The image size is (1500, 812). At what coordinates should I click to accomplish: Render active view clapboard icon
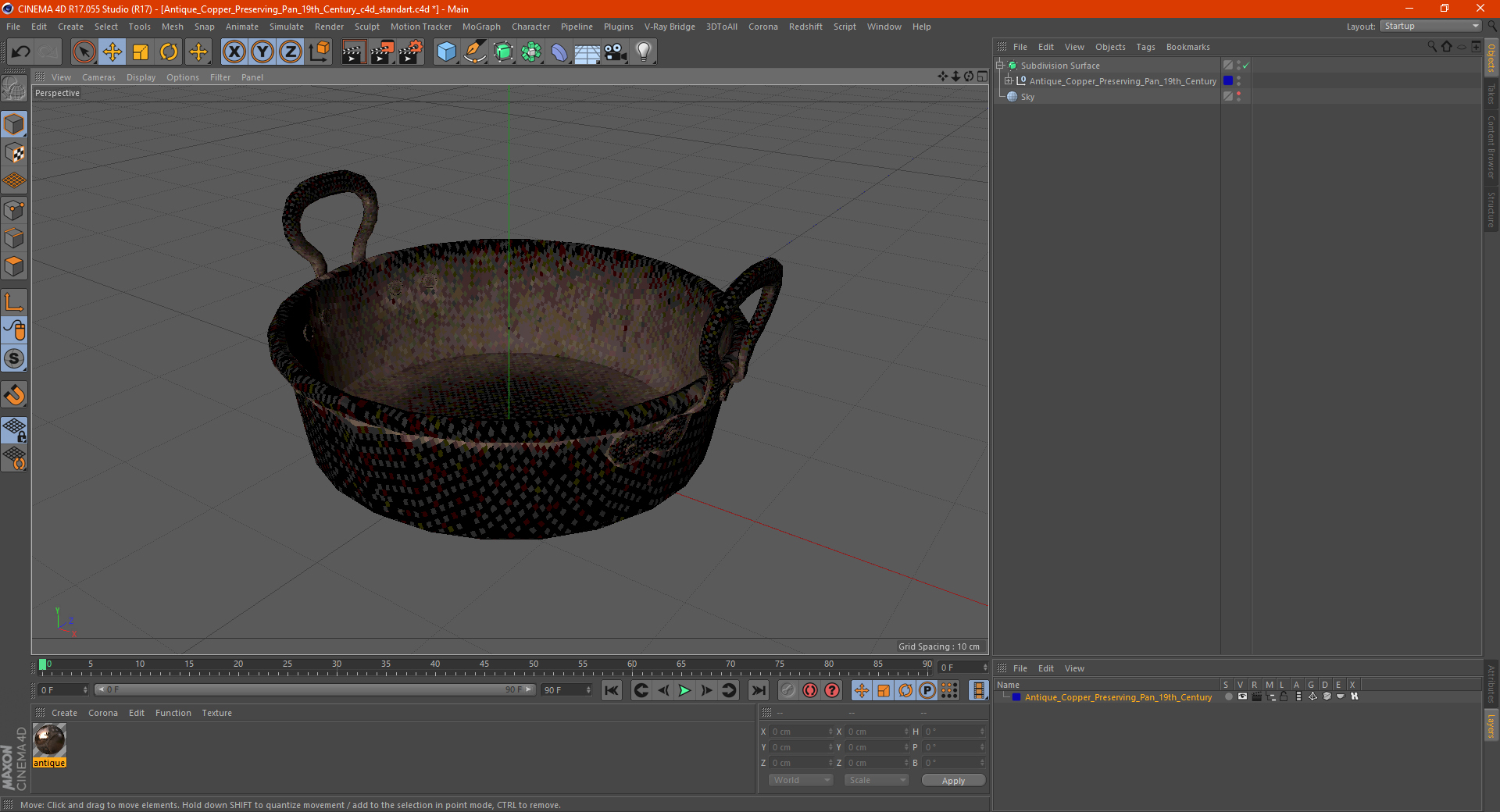[x=353, y=52]
